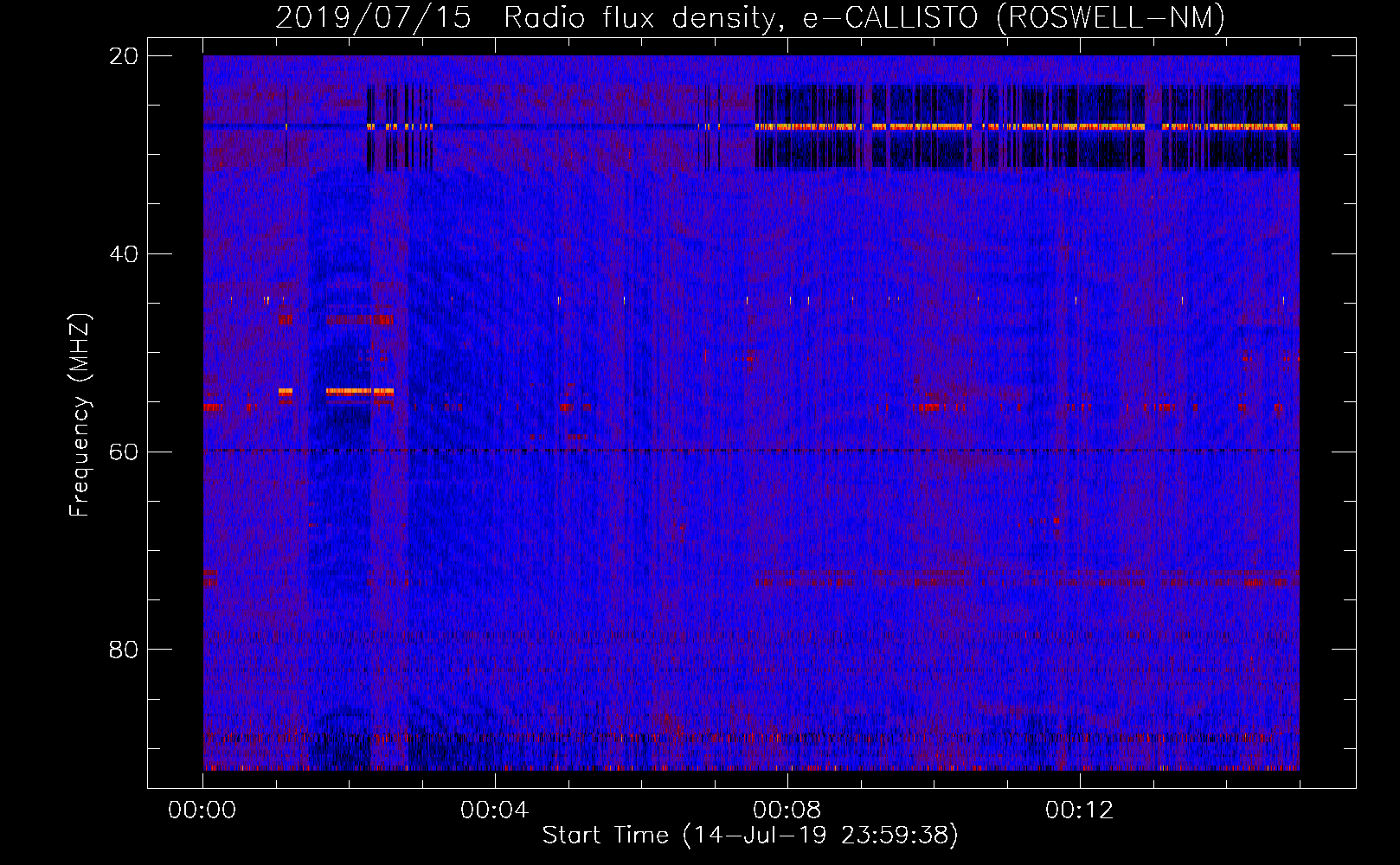Click the 'Start Time (14-Jul-19 23:59:38)' label
Image resolution: width=1400 pixels, height=865 pixels.
750,835
